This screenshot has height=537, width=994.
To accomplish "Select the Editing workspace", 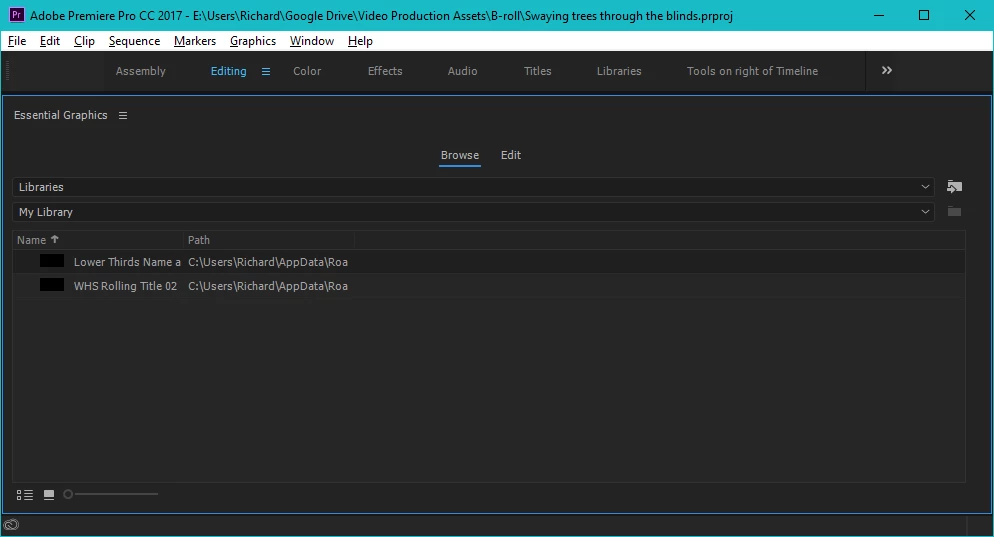I will (228, 71).
